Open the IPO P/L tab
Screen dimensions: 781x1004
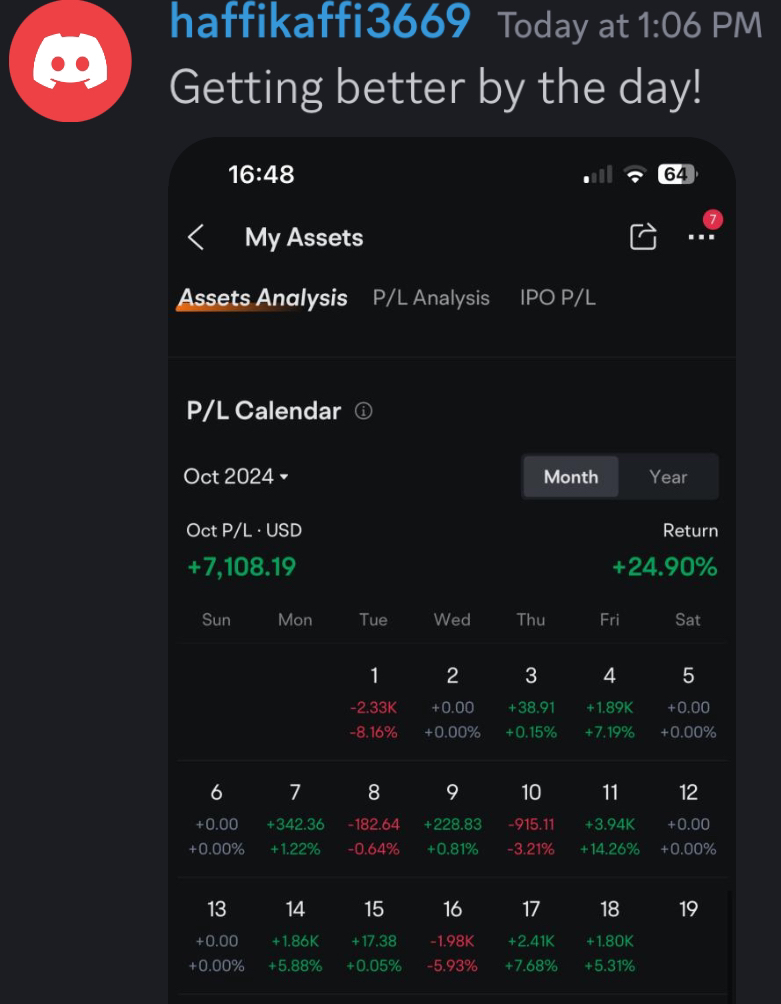pyautogui.click(x=558, y=298)
